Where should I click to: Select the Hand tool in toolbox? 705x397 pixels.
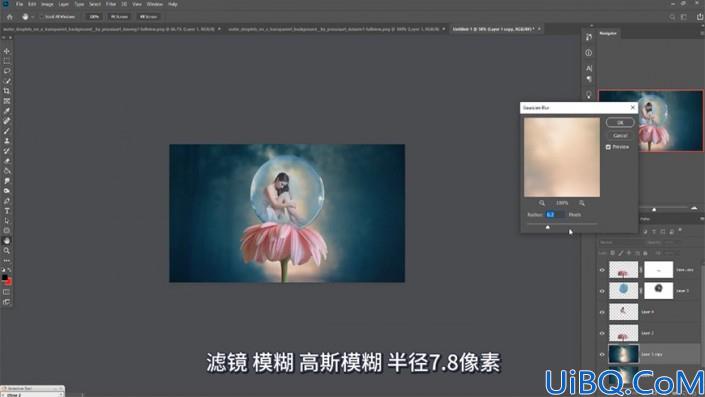pos(7,241)
